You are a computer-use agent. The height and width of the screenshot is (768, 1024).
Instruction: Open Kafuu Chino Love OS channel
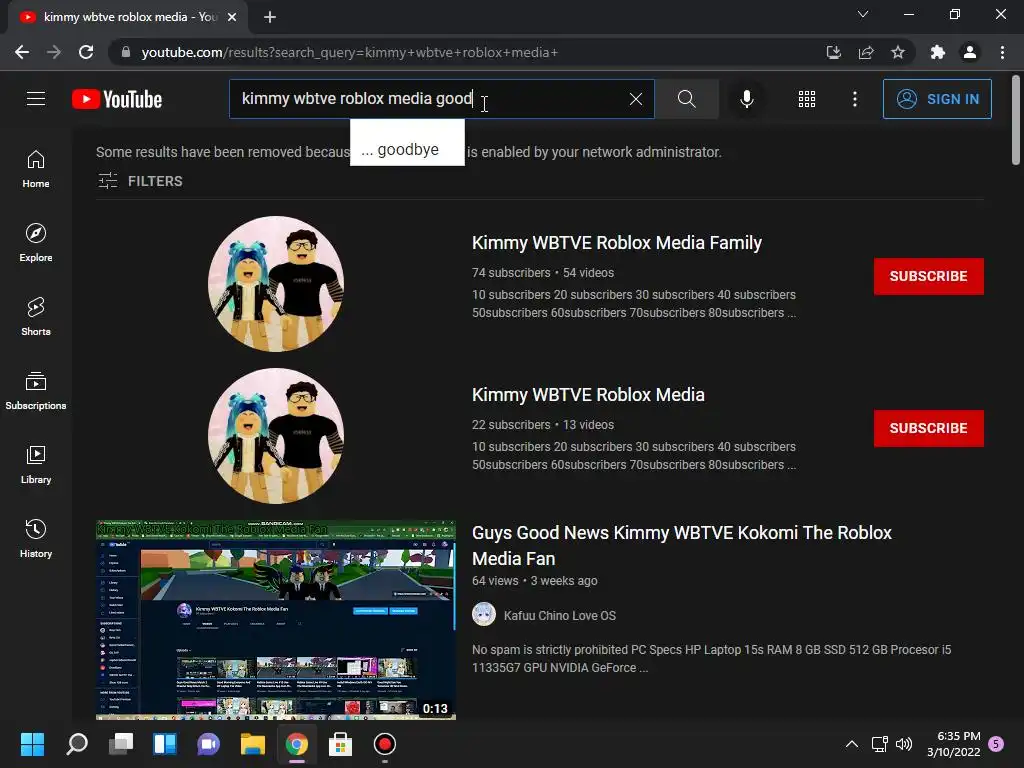[560, 615]
